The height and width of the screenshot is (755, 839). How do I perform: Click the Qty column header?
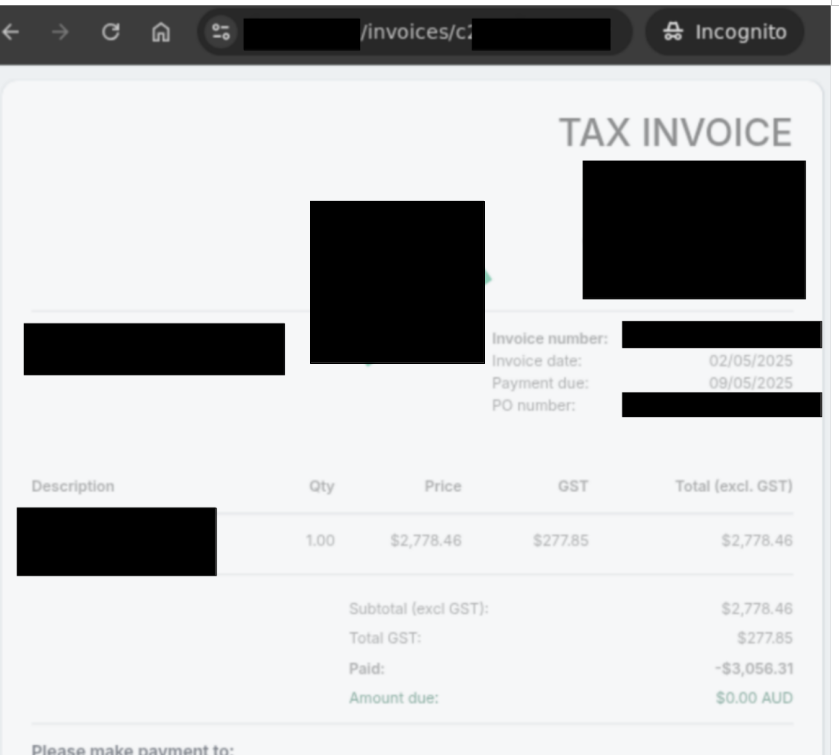[x=321, y=487]
